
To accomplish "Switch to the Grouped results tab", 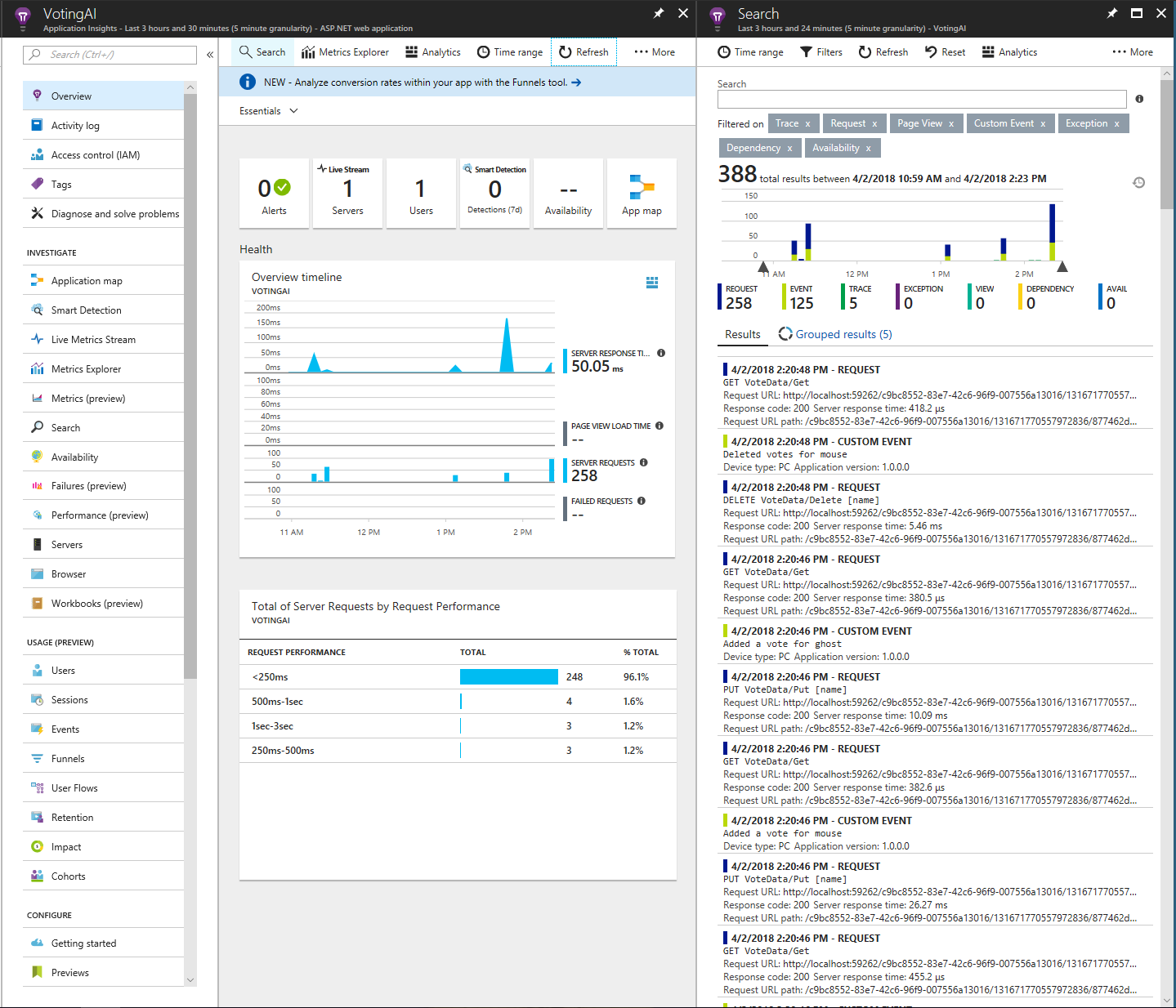I will coord(843,334).
